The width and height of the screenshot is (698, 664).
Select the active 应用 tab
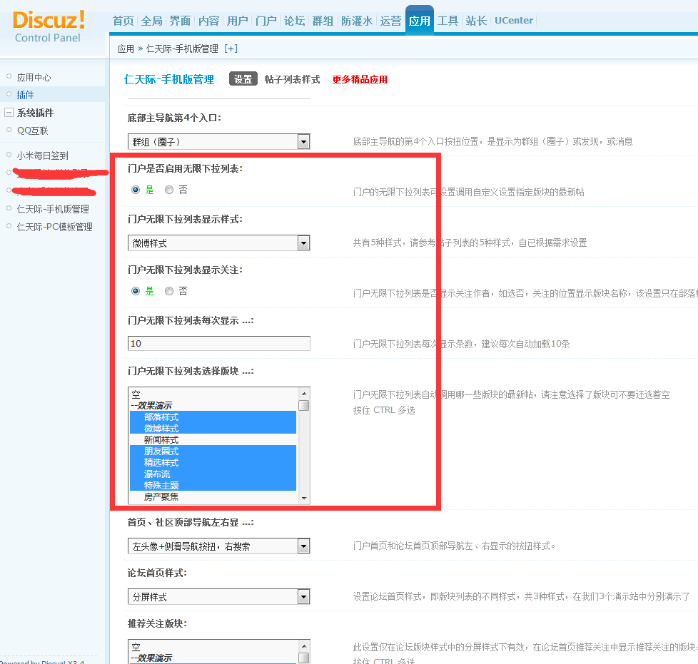point(419,21)
